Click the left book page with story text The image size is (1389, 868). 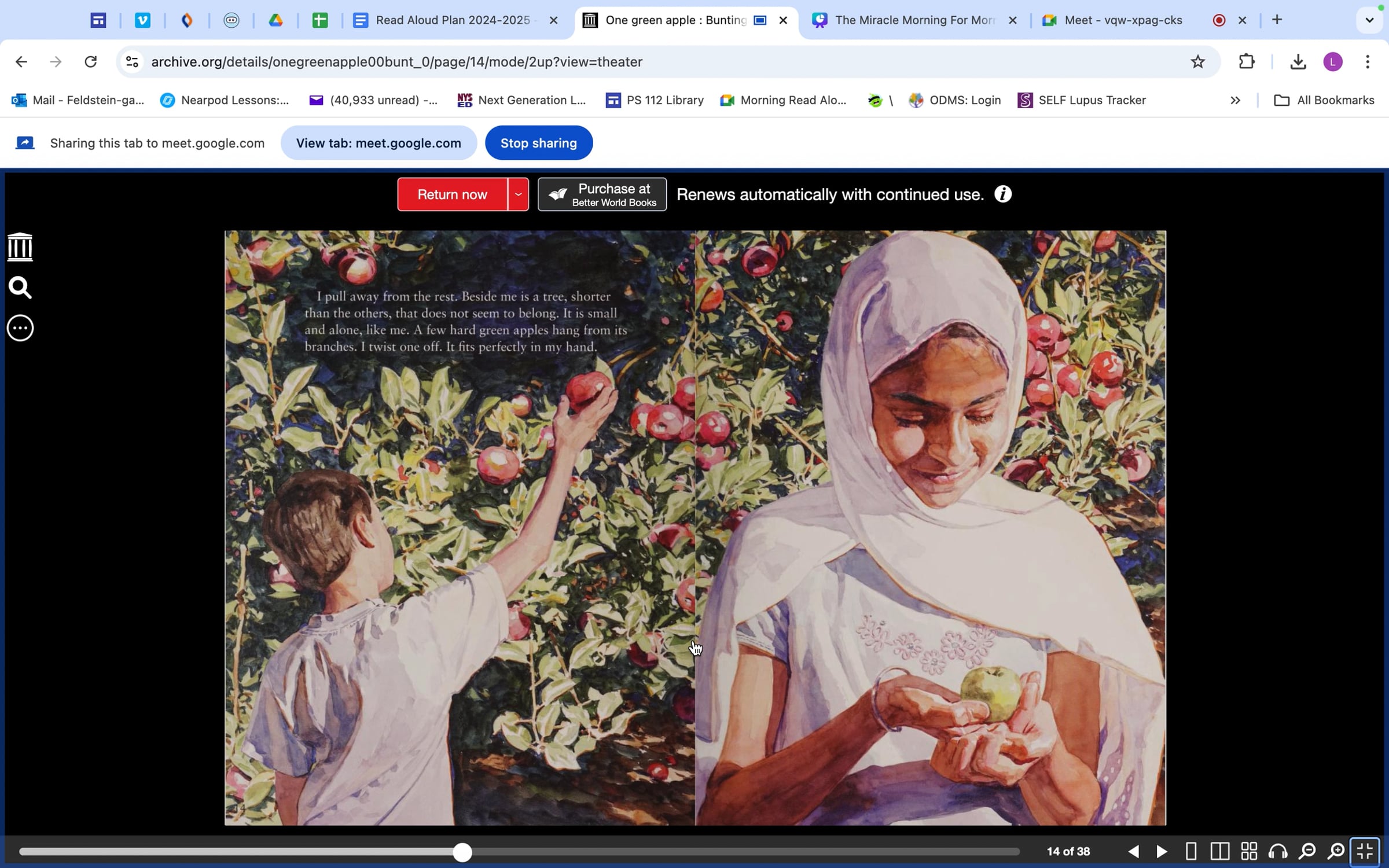coord(460,528)
